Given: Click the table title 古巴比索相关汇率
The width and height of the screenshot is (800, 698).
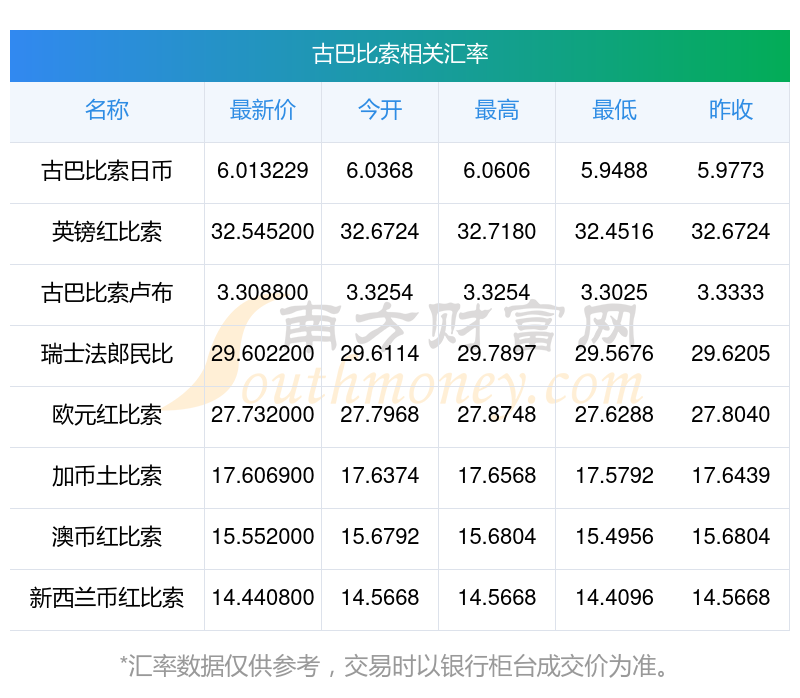Looking at the screenshot, I should 400,55.
